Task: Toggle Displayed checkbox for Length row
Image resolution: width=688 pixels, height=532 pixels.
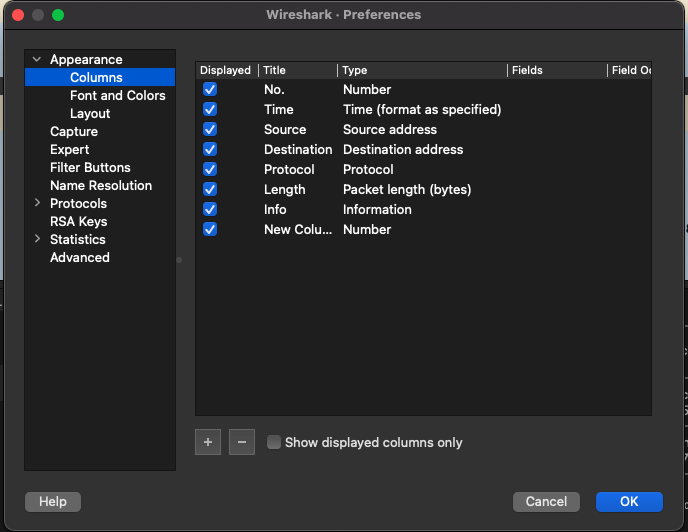Action: pos(210,189)
